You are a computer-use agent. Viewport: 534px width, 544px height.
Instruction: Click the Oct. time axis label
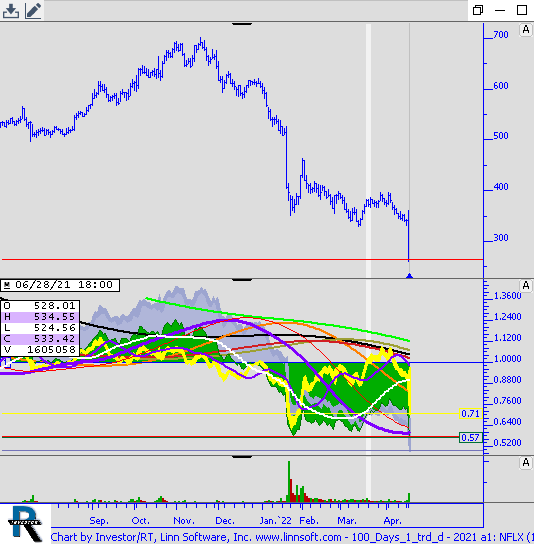click(141, 521)
